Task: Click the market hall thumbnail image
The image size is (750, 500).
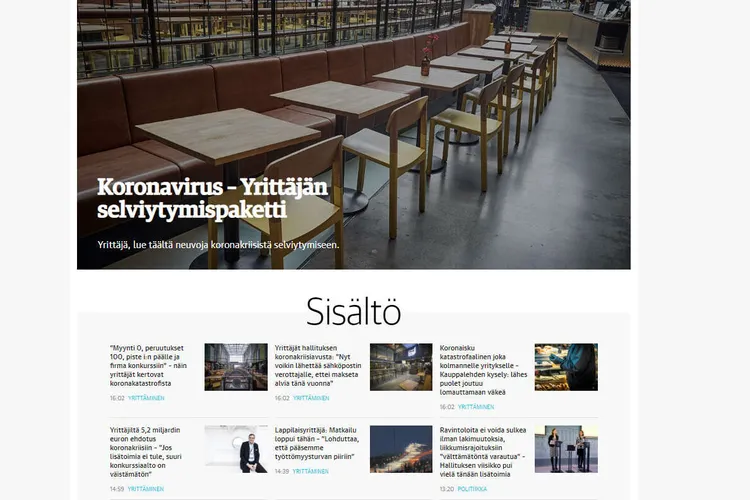Action: point(236,367)
